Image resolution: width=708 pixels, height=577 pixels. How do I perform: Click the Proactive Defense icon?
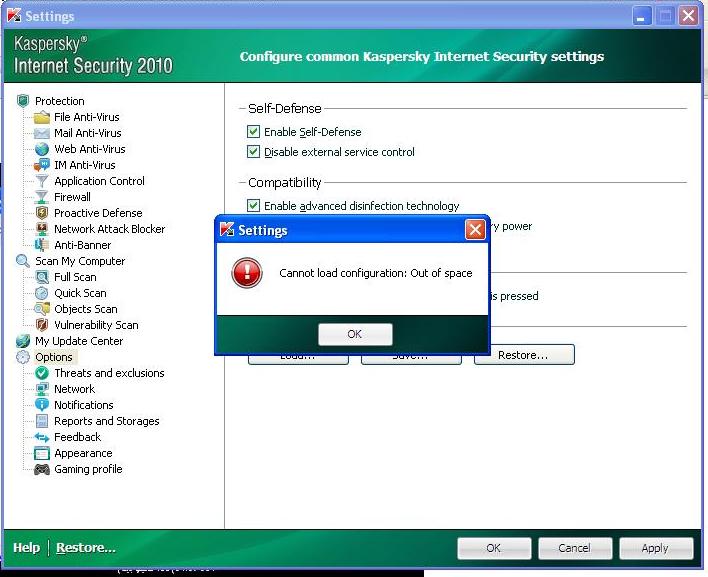click(x=42, y=213)
